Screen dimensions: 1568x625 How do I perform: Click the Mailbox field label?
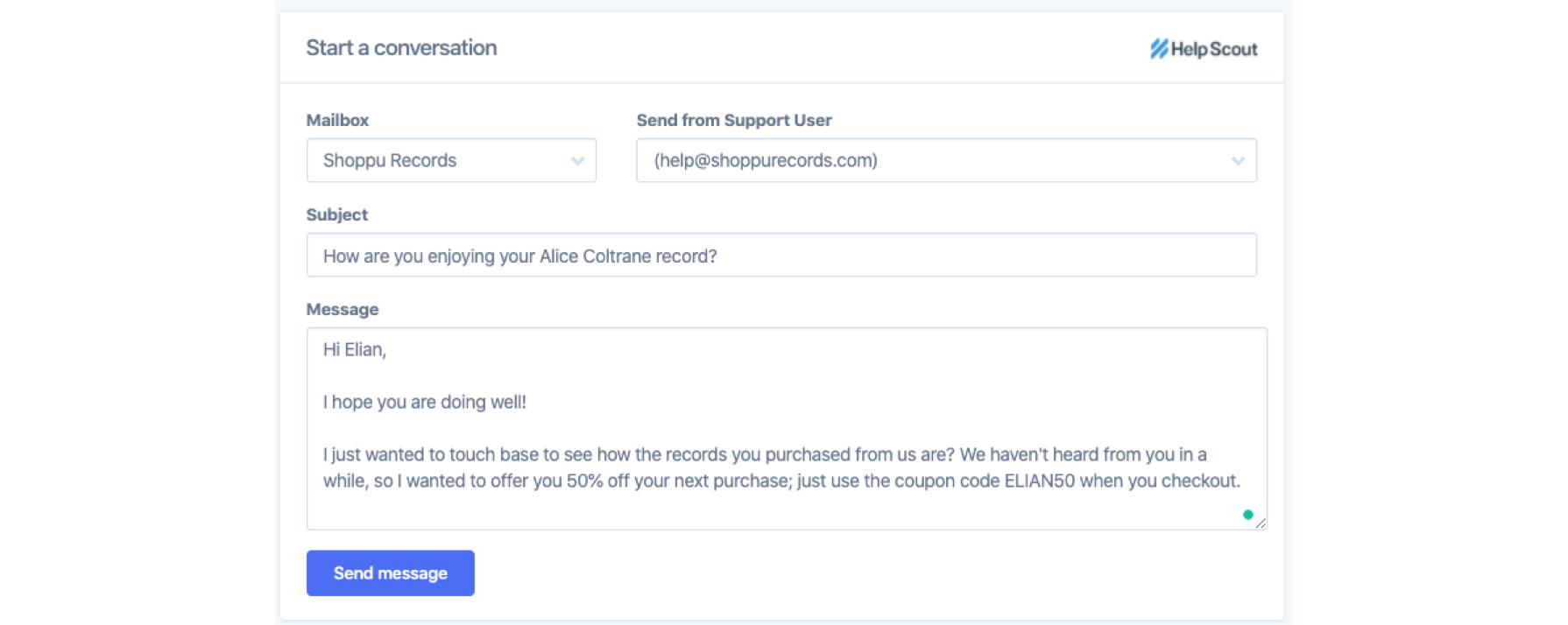337,121
